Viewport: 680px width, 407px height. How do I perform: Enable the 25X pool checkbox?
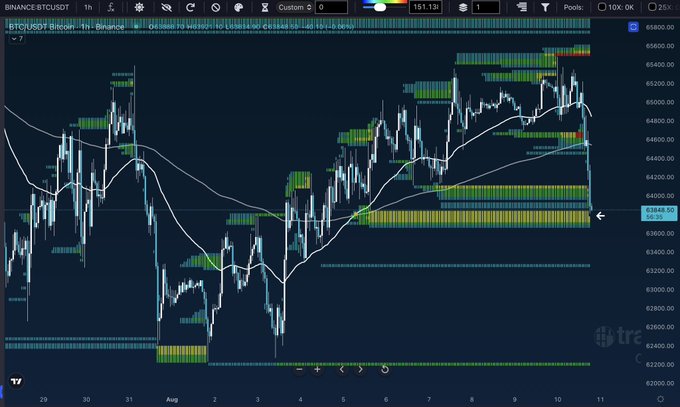point(652,7)
